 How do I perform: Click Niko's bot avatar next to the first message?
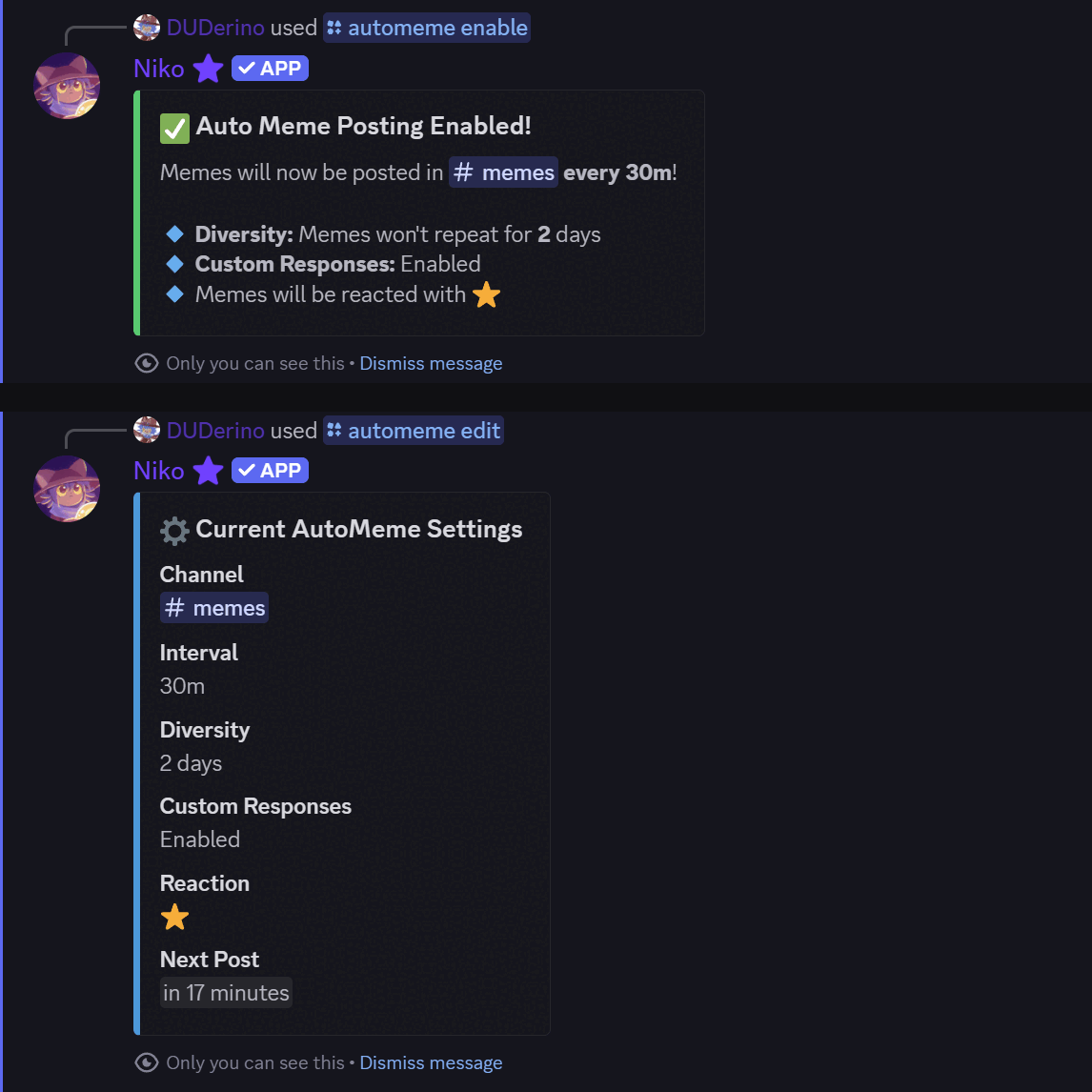click(67, 86)
